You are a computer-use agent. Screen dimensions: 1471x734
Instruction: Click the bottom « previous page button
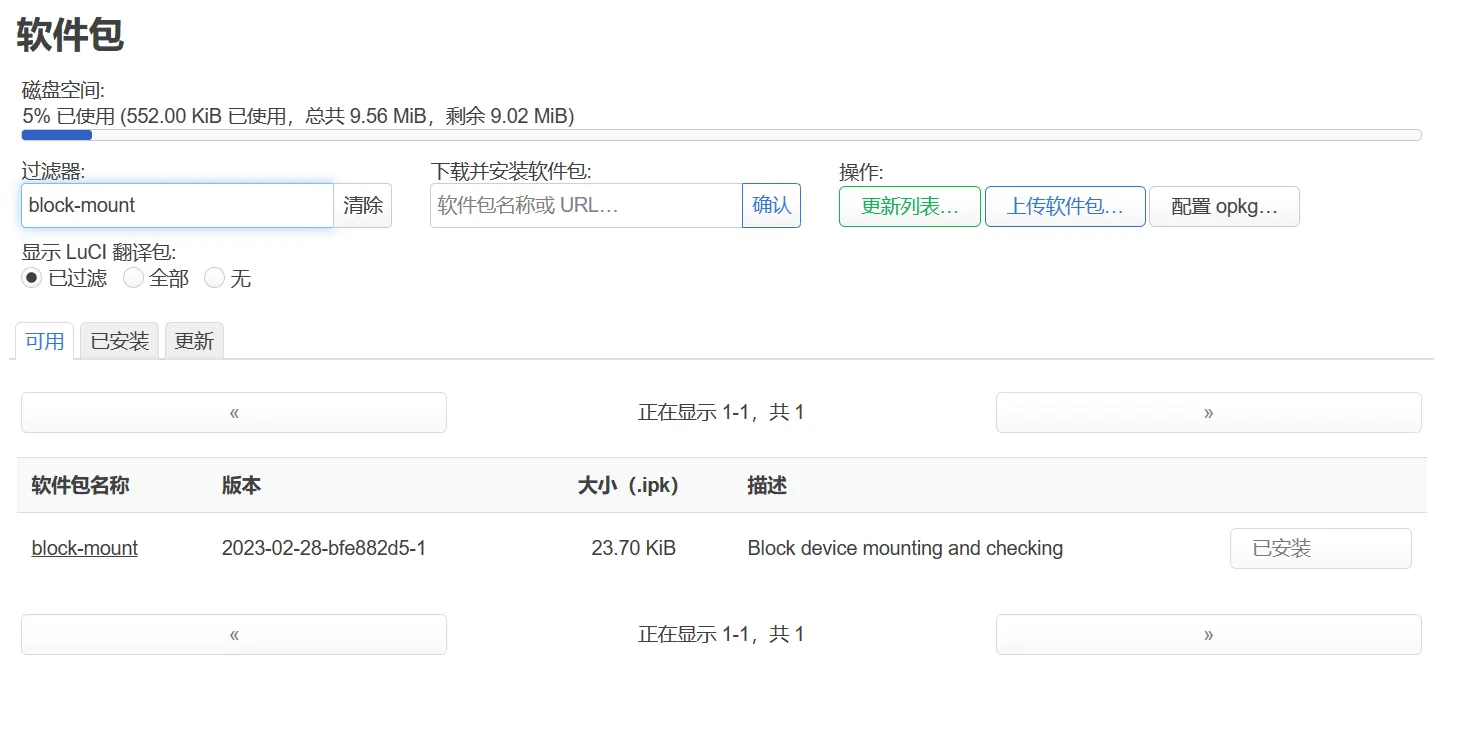(234, 634)
